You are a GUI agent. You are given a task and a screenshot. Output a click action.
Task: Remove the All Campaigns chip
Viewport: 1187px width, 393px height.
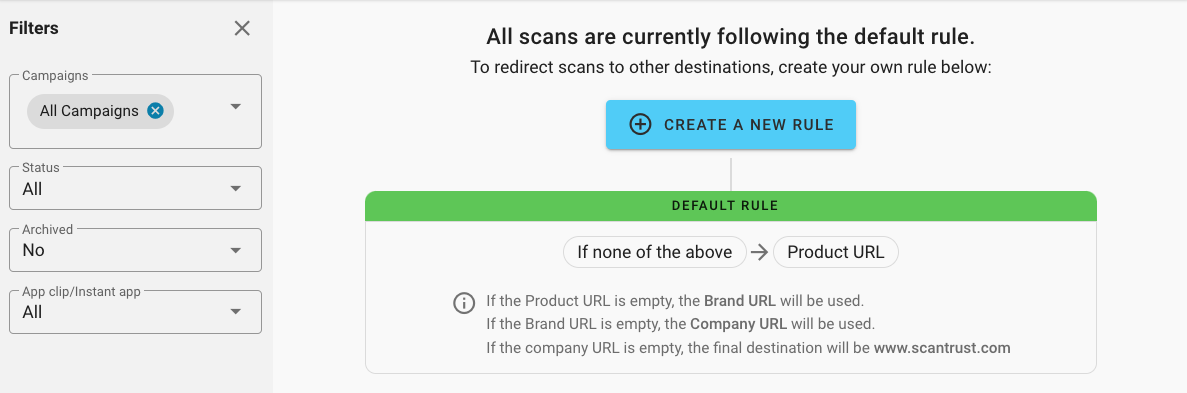coord(155,111)
